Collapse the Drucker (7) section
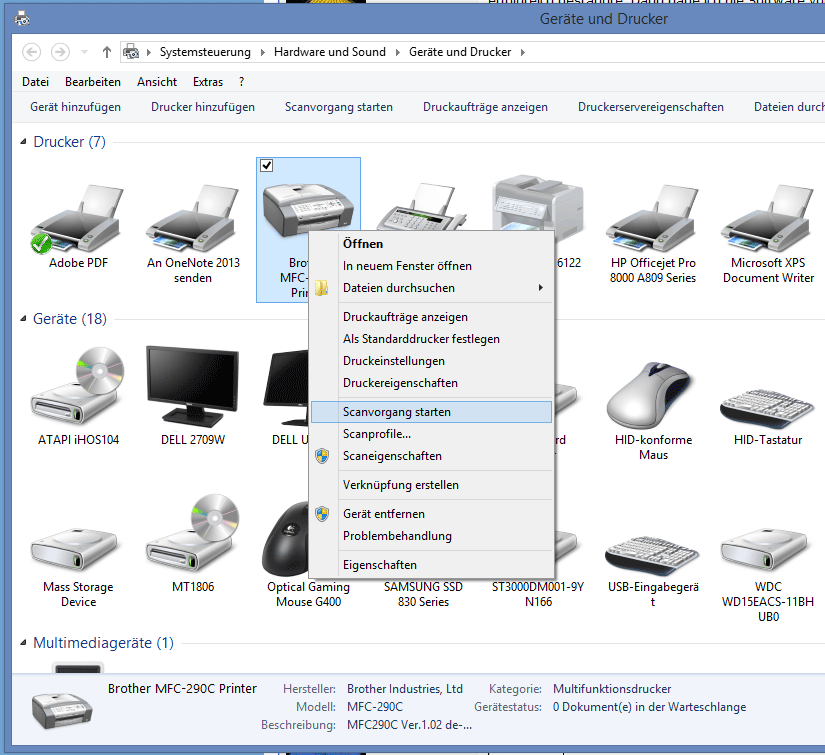 click(x=24, y=142)
